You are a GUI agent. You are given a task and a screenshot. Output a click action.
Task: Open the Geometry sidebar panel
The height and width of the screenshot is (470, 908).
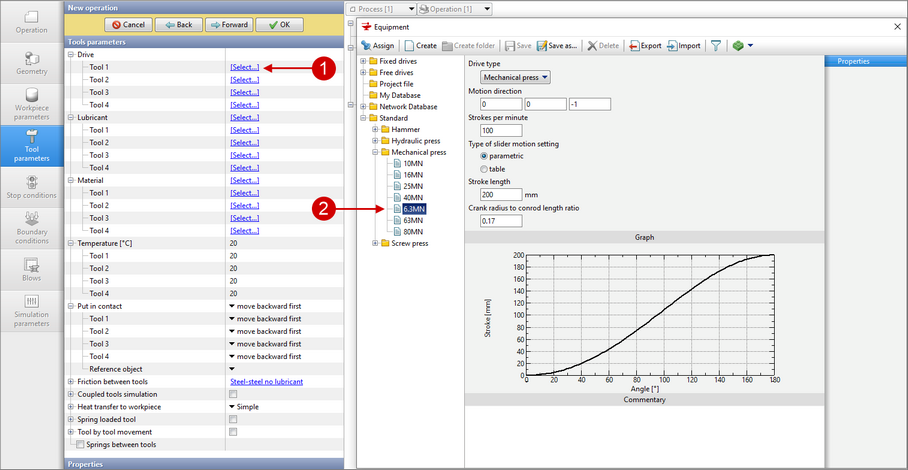click(31, 65)
